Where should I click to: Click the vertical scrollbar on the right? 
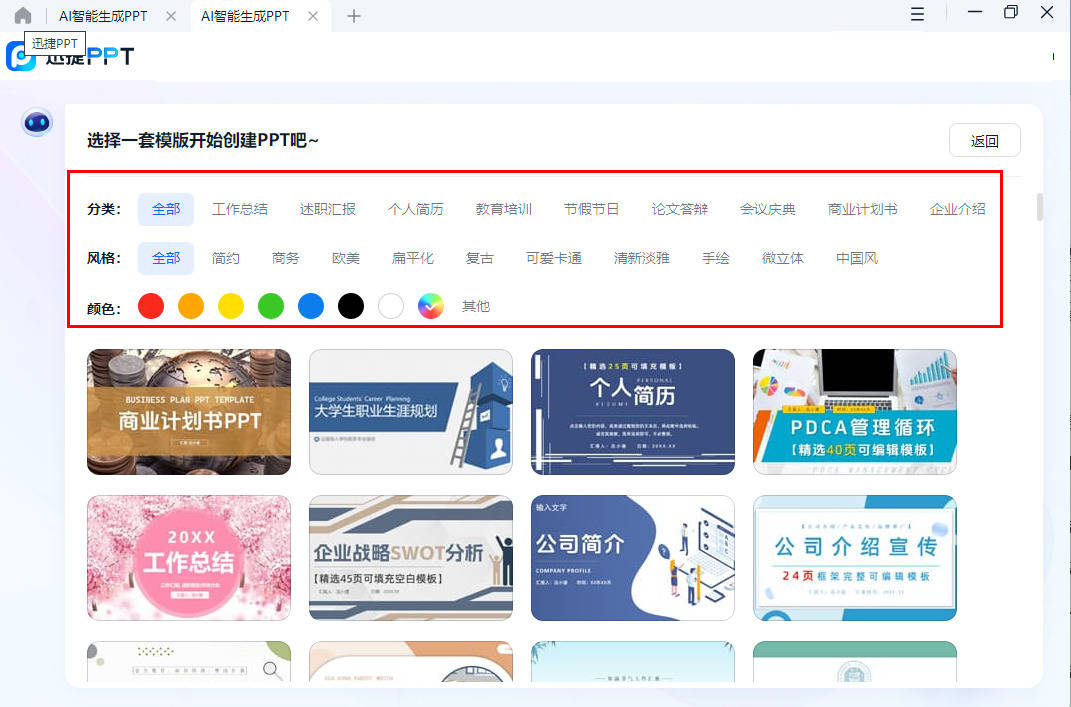coord(1040,206)
